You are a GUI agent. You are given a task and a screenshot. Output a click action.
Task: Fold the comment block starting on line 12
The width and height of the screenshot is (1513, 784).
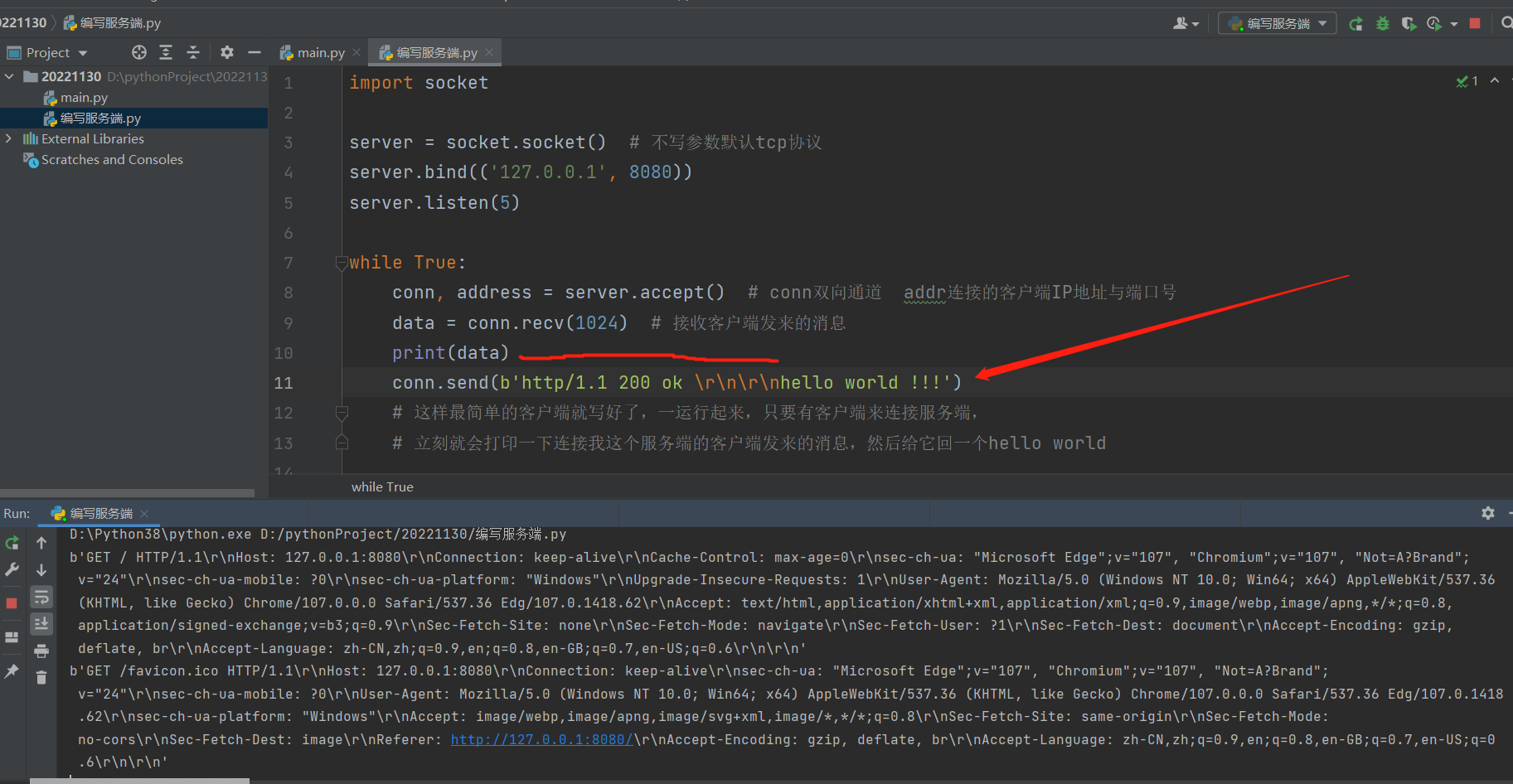pos(341,412)
